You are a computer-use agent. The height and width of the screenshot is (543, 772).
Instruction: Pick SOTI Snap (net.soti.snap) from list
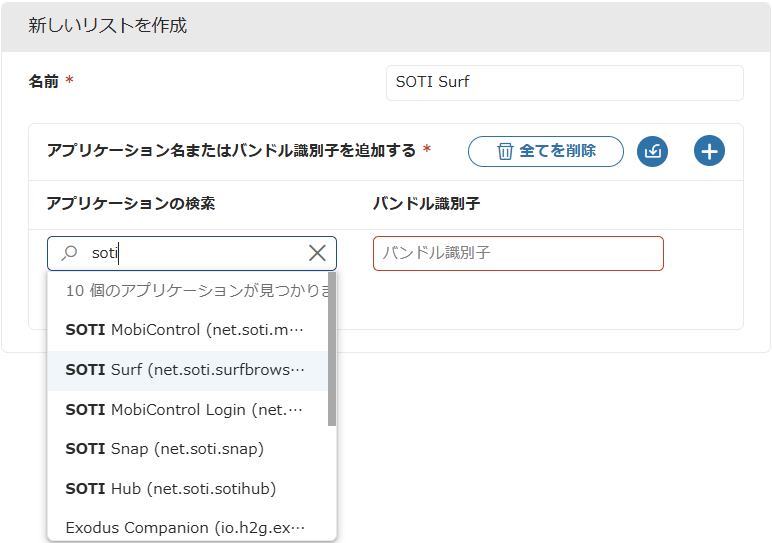(x=187, y=449)
